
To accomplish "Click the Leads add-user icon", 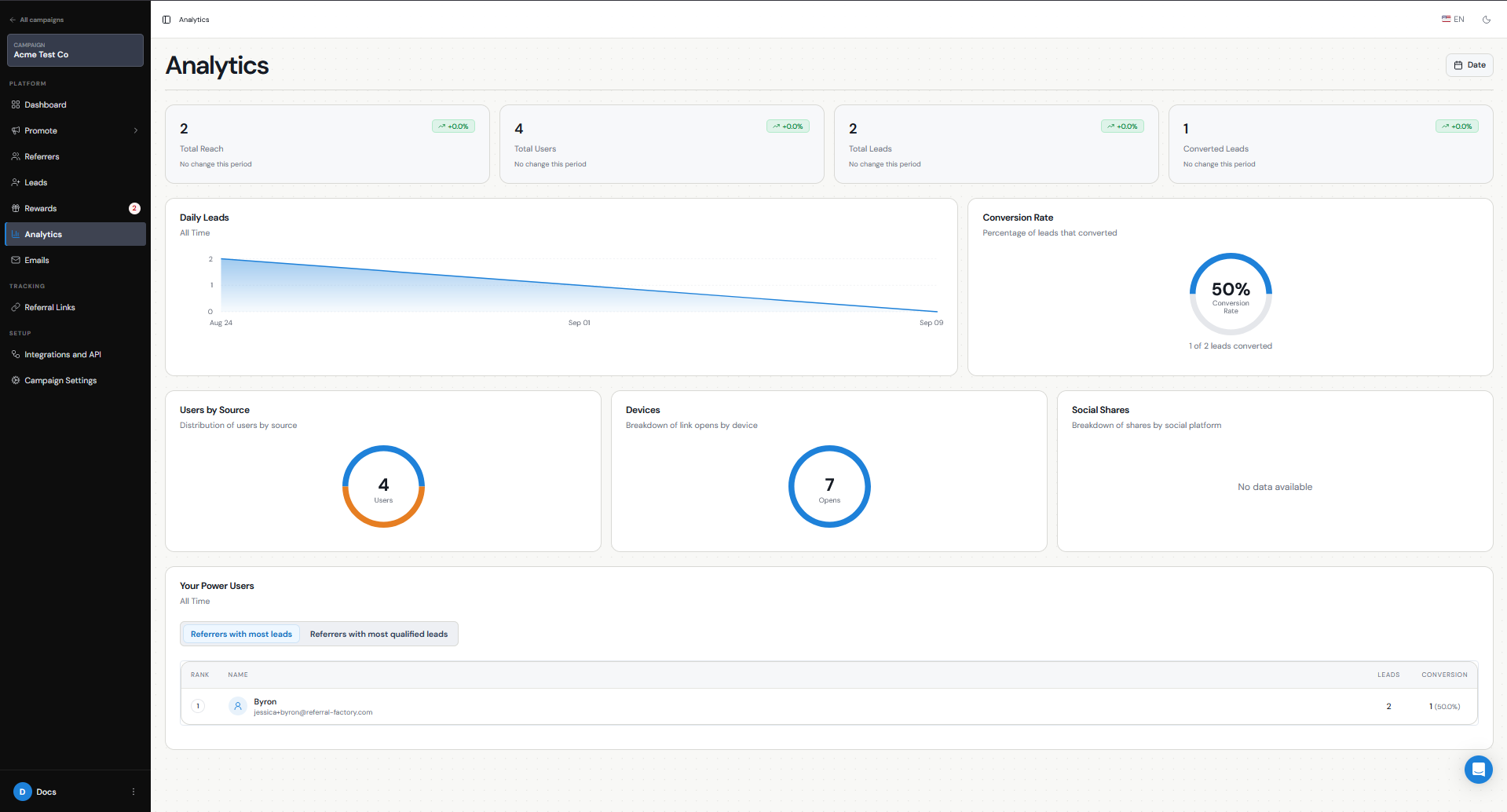I will click(x=16, y=182).
